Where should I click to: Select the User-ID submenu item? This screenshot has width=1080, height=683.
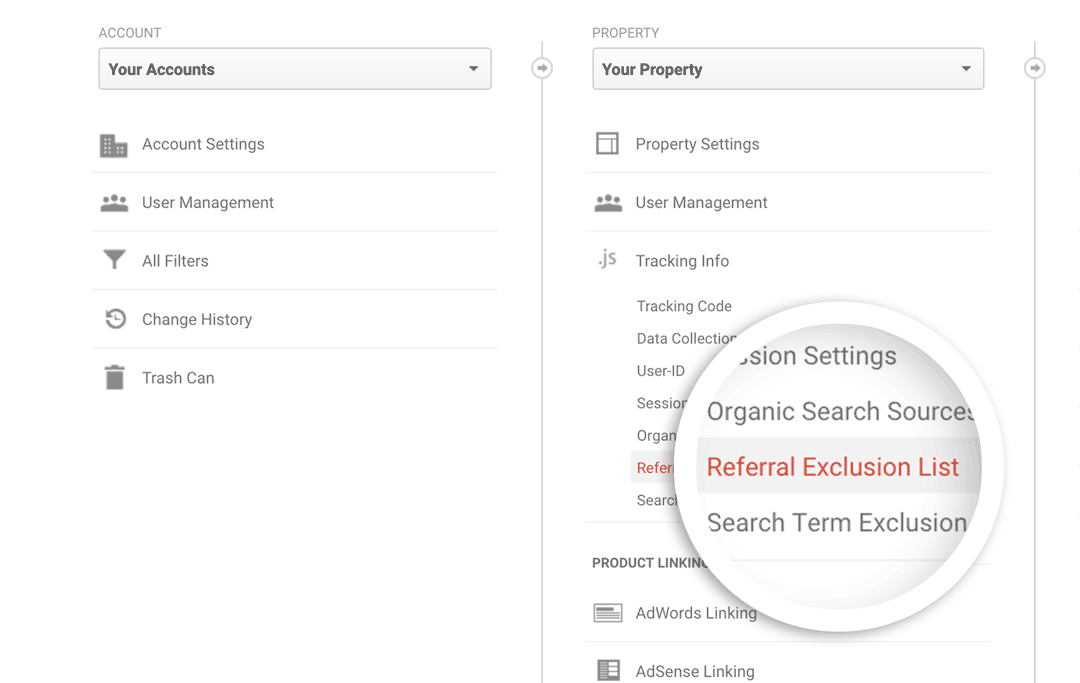point(661,370)
